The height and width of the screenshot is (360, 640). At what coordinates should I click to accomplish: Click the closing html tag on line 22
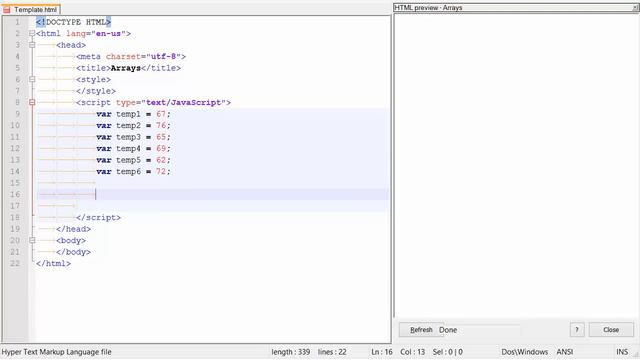53,263
